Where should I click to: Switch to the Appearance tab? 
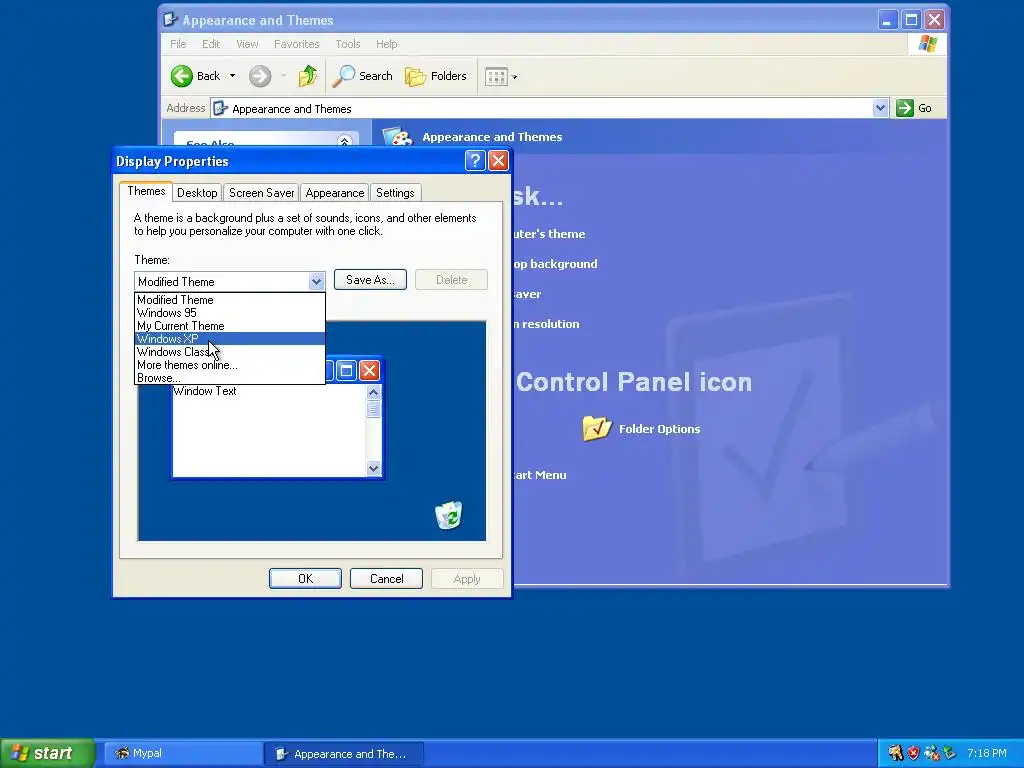click(x=334, y=193)
